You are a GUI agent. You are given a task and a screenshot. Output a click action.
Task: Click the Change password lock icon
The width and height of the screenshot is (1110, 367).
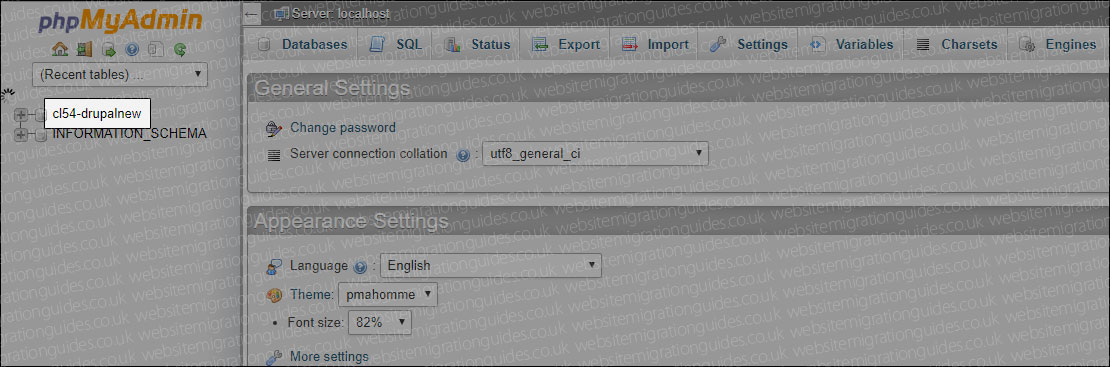(273, 128)
